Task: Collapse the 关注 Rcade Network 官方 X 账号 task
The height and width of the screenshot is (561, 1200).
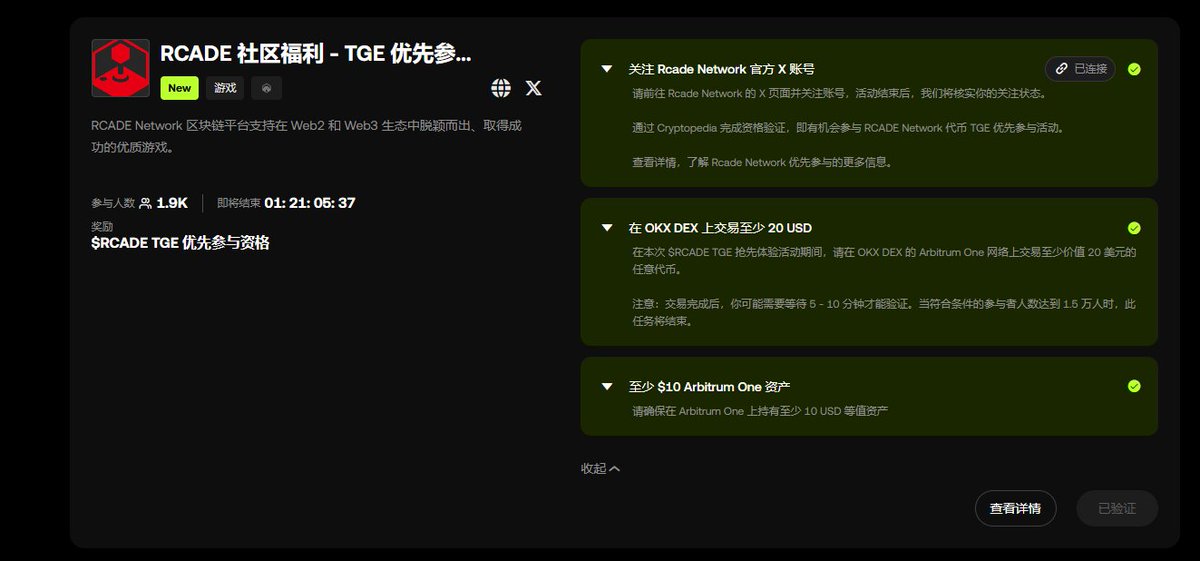Action: point(606,69)
